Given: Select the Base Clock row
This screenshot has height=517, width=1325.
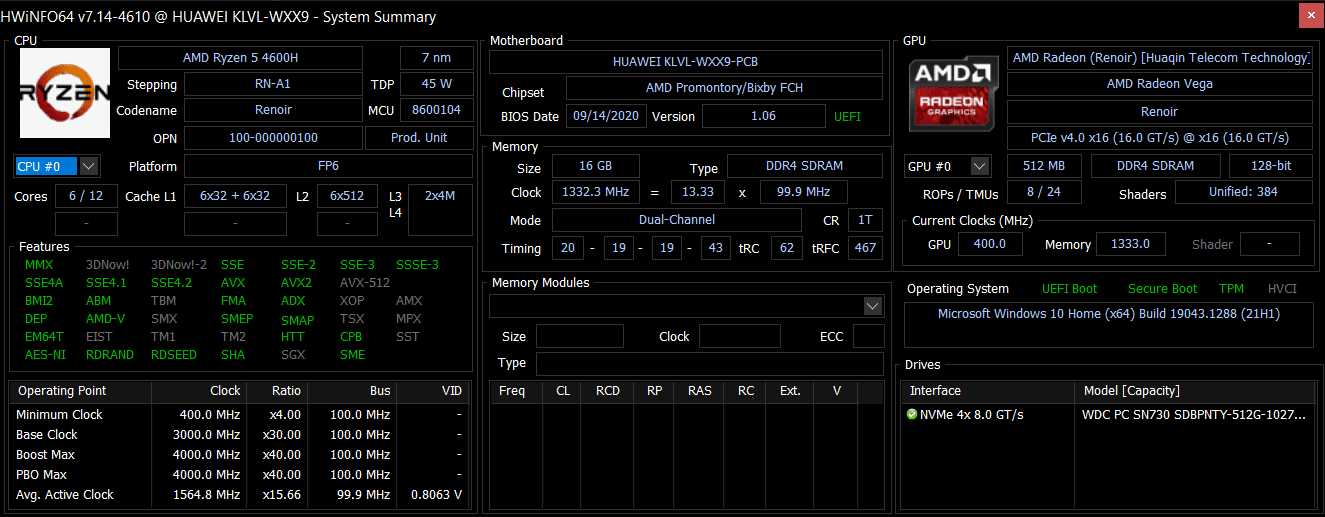Looking at the screenshot, I should (238, 435).
